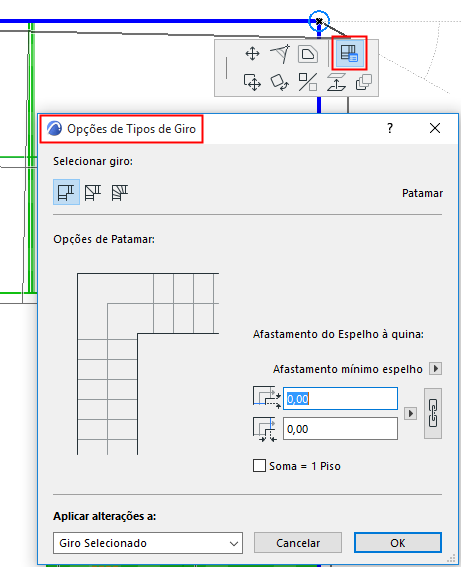
Task: Pick the fillet/chamfer corner tool in pet palette
Action: [x=308, y=54]
